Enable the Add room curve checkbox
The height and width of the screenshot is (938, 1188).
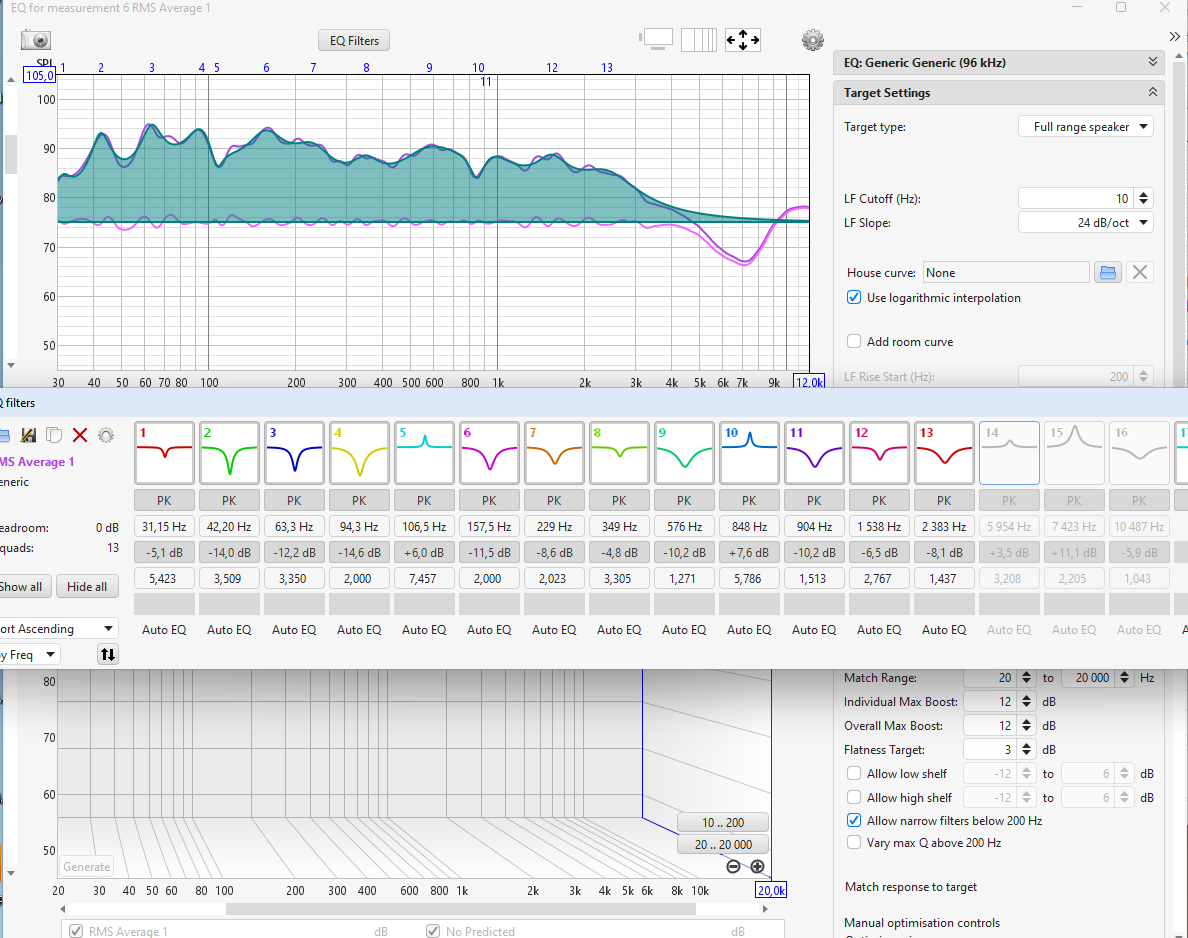point(854,342)
